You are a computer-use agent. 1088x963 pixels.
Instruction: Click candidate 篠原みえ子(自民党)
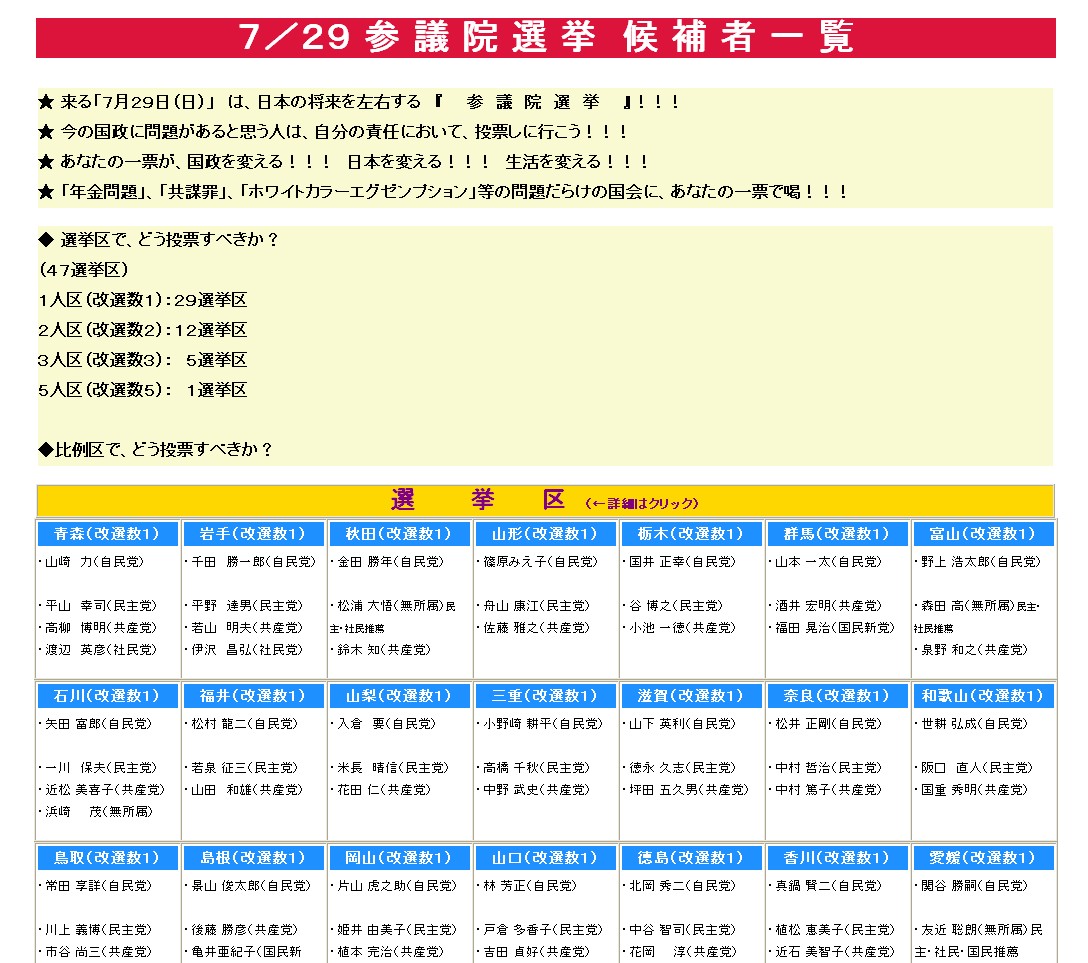pyautogui.click(x=537, y=561)
